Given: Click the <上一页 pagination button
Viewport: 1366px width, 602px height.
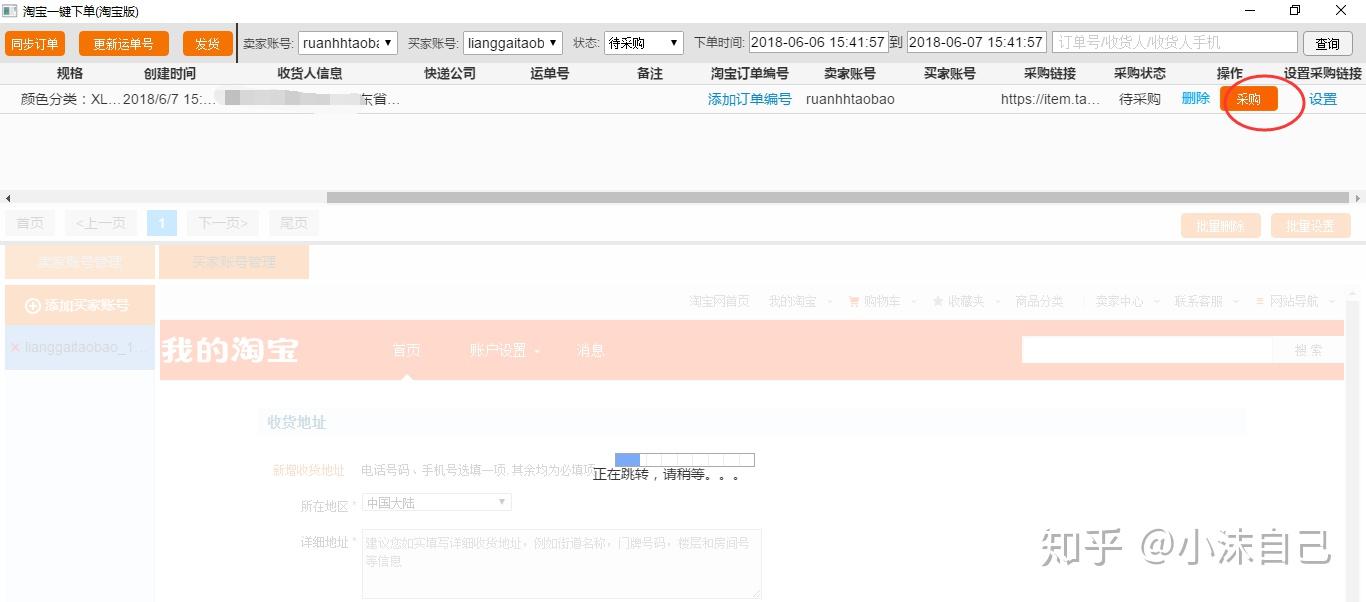Looking at the screenshot, I should coord(101,223).
